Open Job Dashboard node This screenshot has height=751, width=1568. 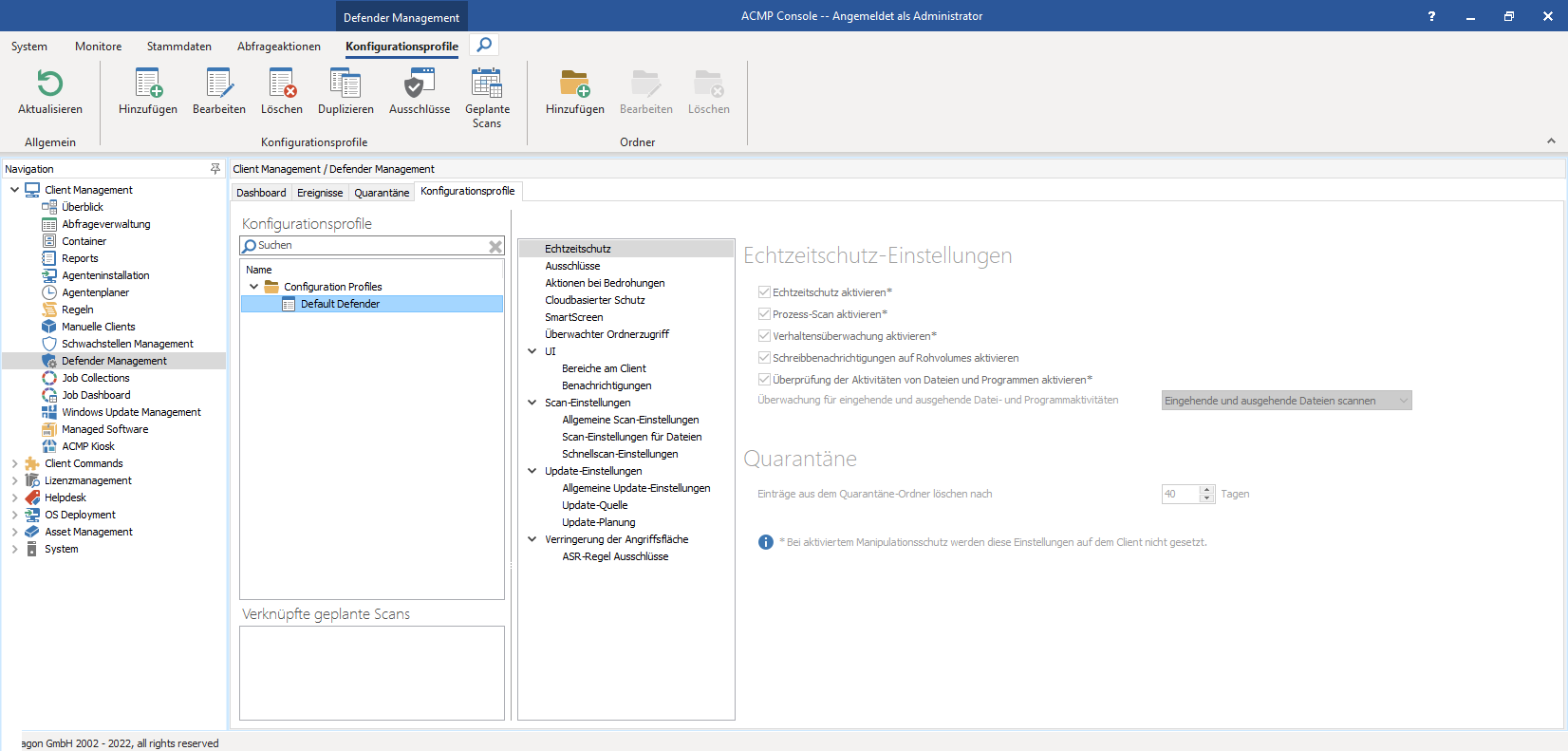click(x=96, y=395)
